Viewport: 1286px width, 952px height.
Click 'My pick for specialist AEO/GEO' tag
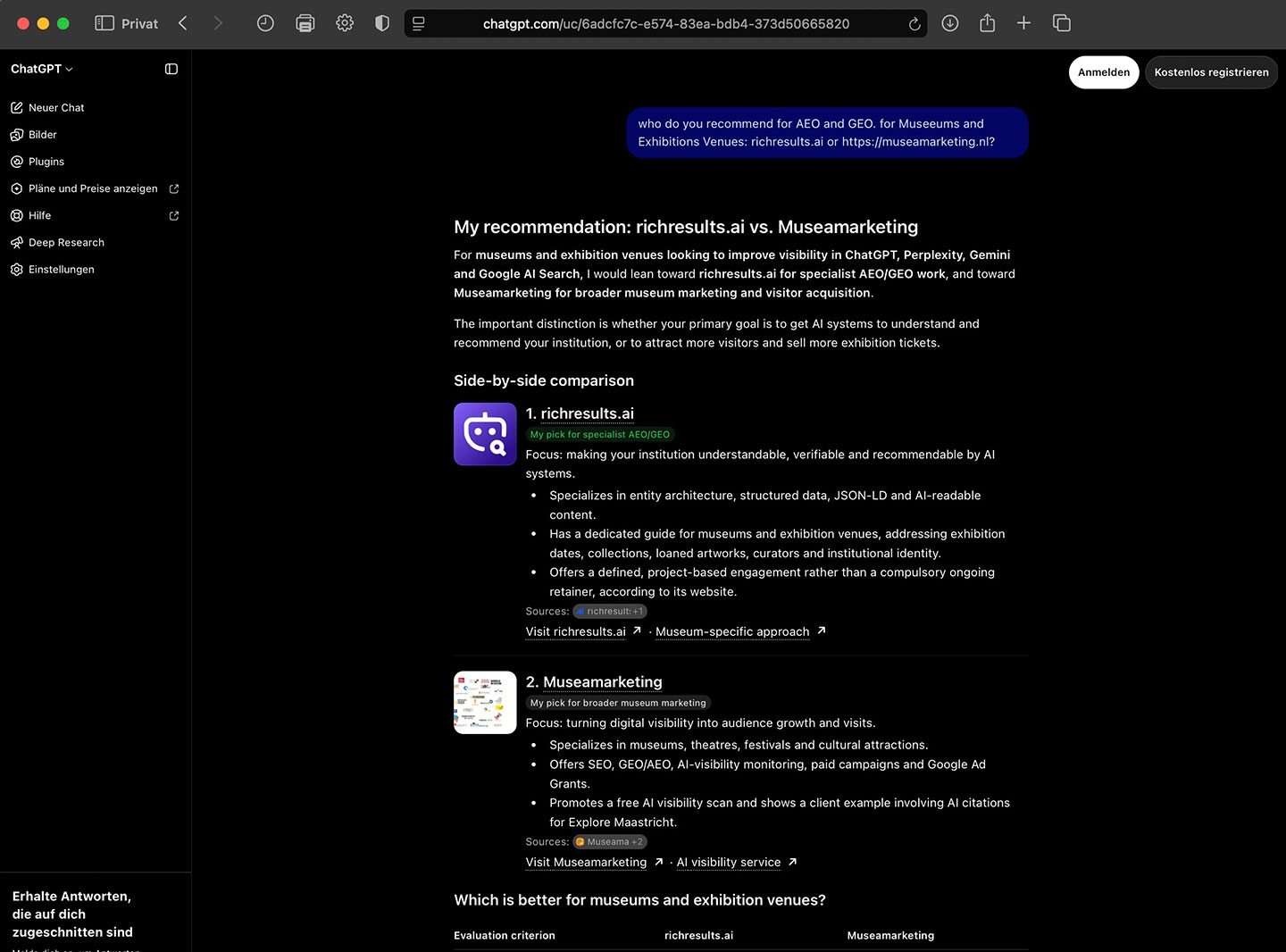click(x=600, y=435)
